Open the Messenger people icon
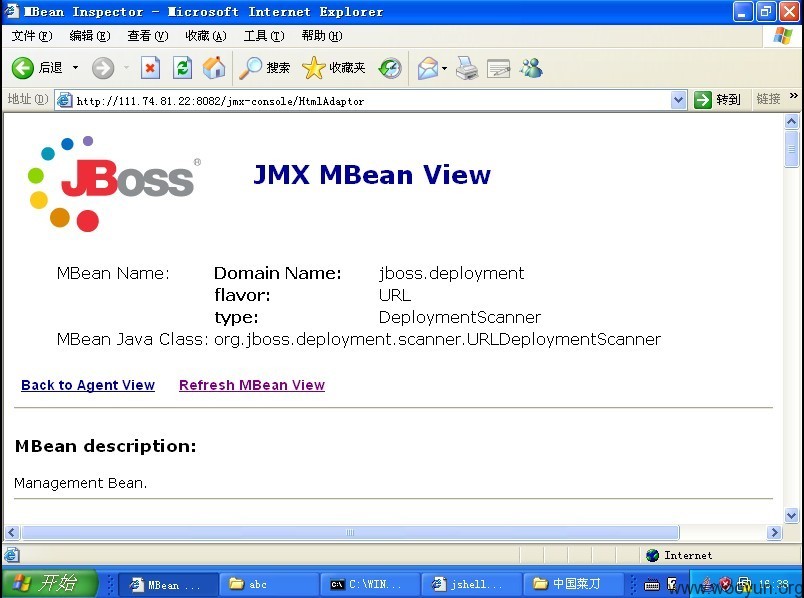 click(531, 68)
